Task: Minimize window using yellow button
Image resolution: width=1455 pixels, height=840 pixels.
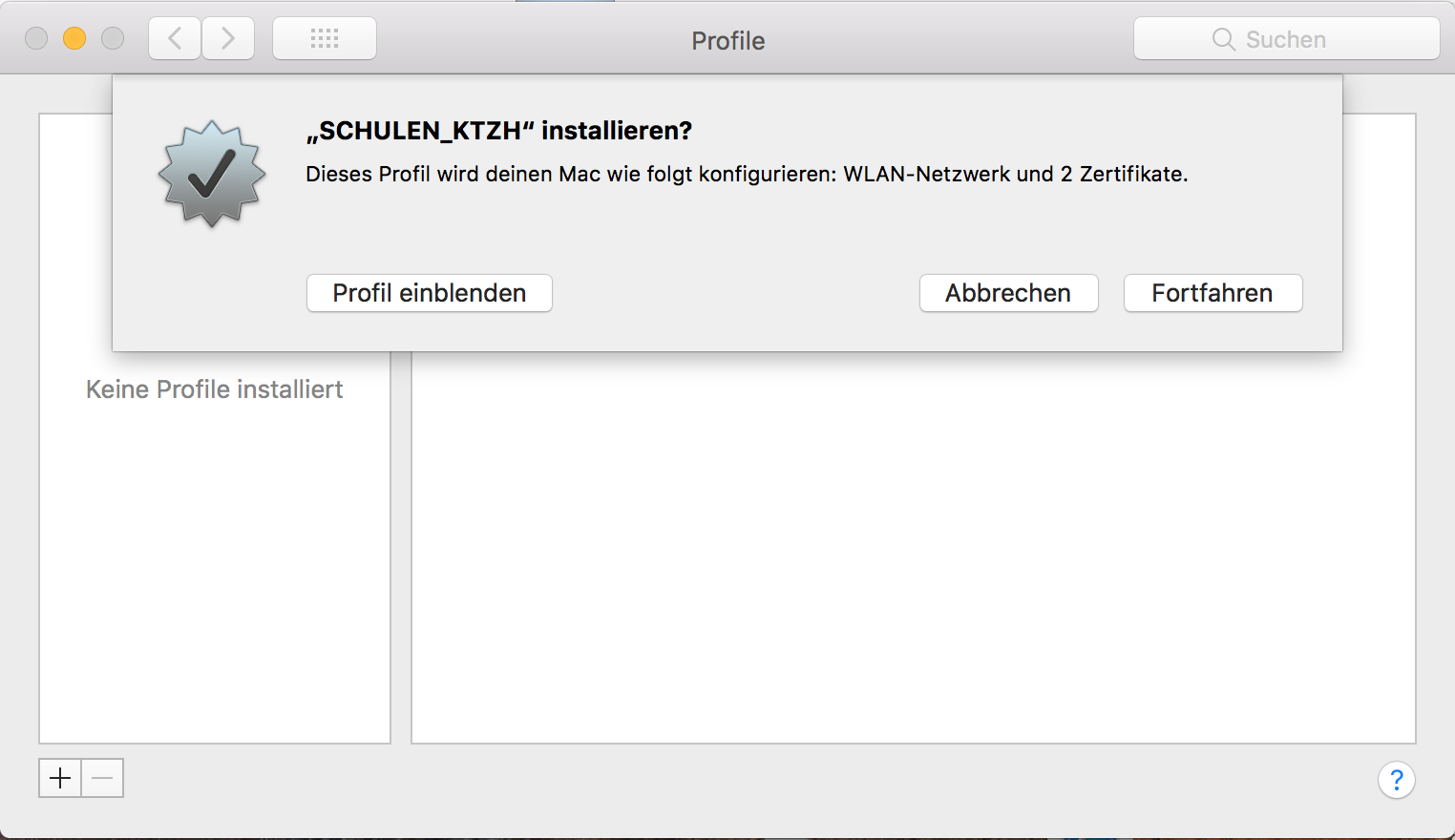Action: coord(74,38)
